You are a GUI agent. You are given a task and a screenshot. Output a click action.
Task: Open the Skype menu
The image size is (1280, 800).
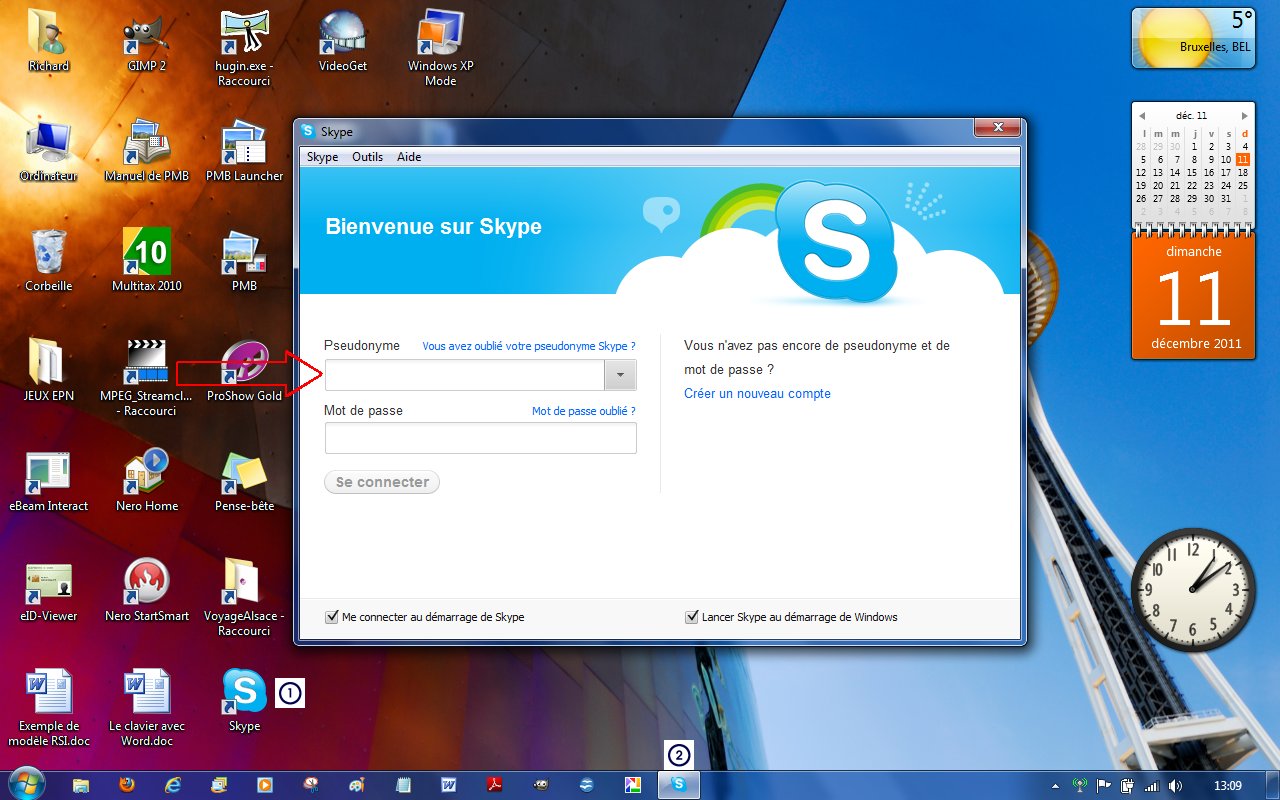pos(322,157)
